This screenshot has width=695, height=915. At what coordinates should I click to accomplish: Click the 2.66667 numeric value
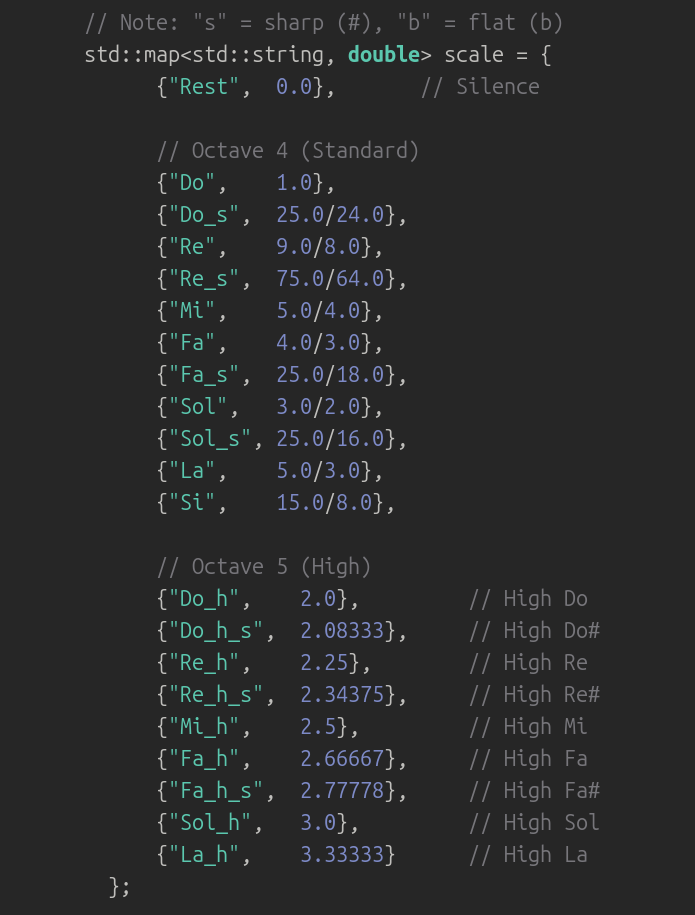coord(342,758)
